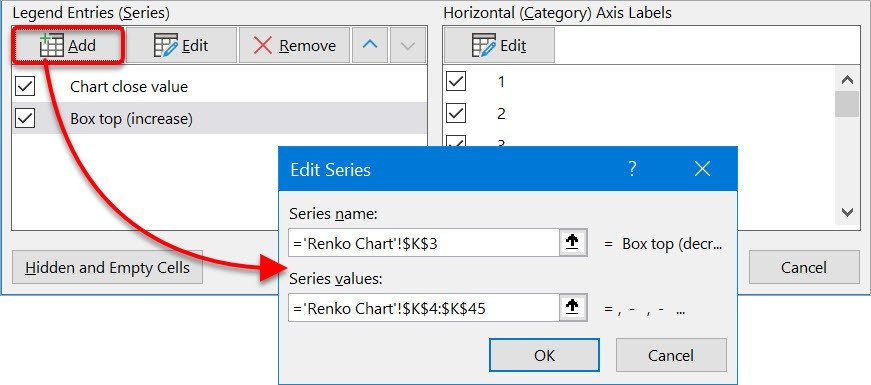This screenshot has width=871, height=385.
Task: Collapse dialog for Series values range
Action: click(x=573, y=308)
